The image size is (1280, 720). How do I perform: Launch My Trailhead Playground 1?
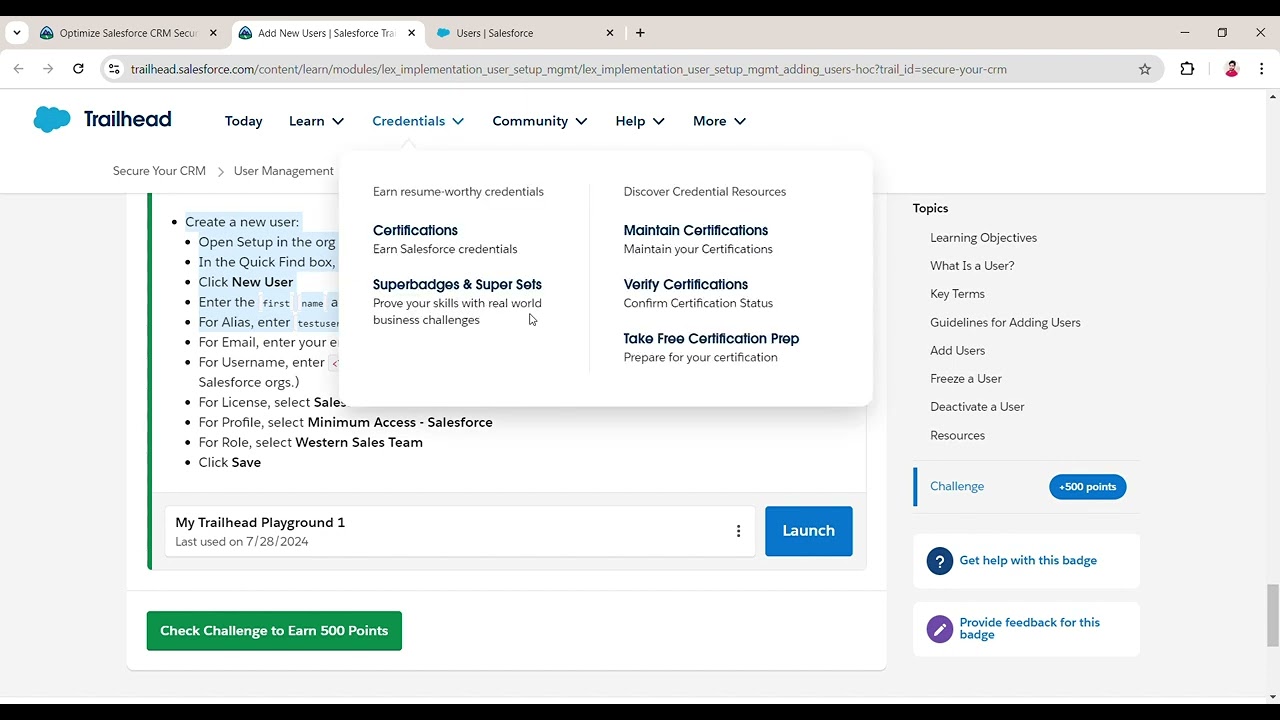point(808,531)
